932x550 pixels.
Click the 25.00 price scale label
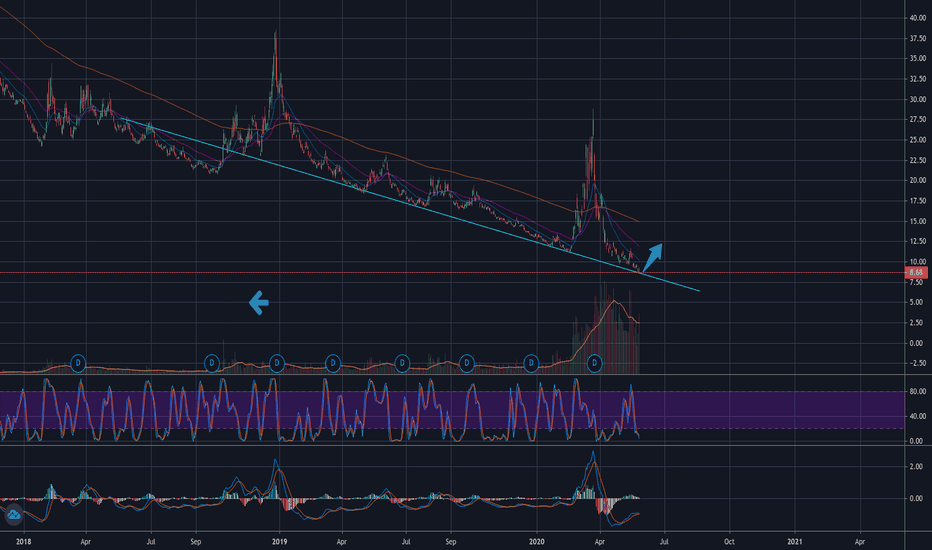click(x=917, y=140)
